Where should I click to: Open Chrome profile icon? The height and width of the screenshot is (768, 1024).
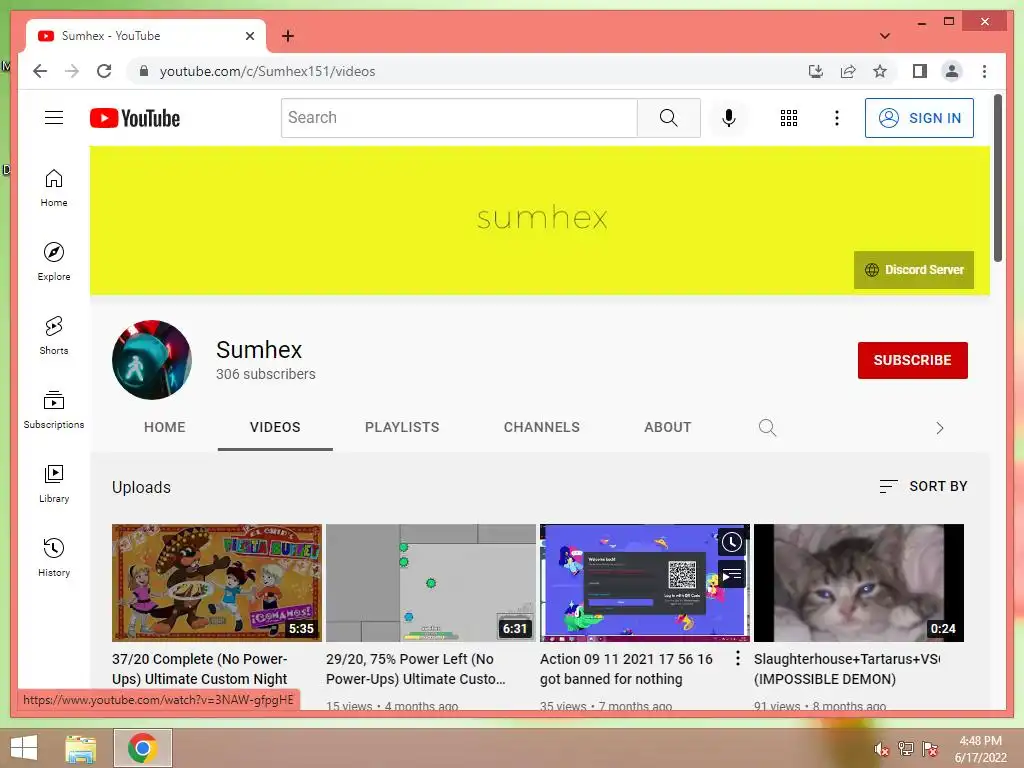tap(952, 71)
